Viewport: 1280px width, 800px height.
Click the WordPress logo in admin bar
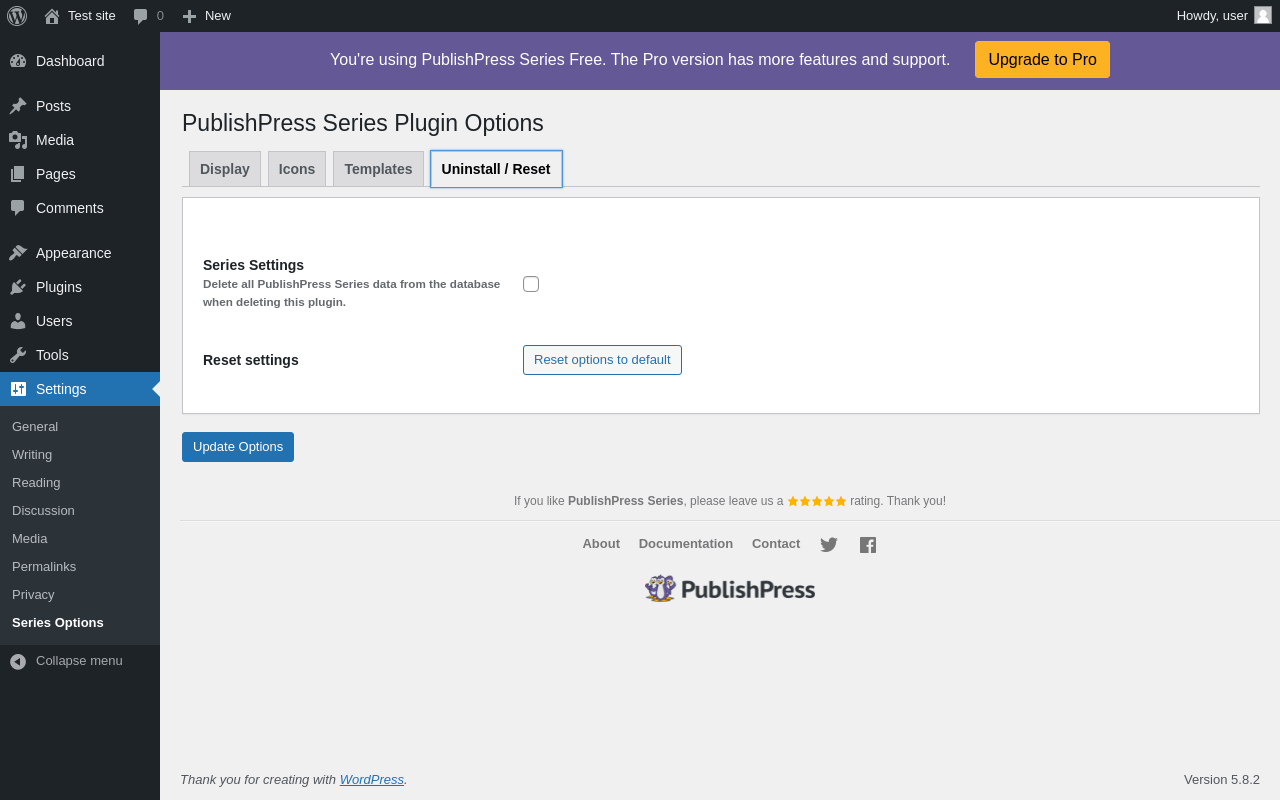[x=17, y=16]
